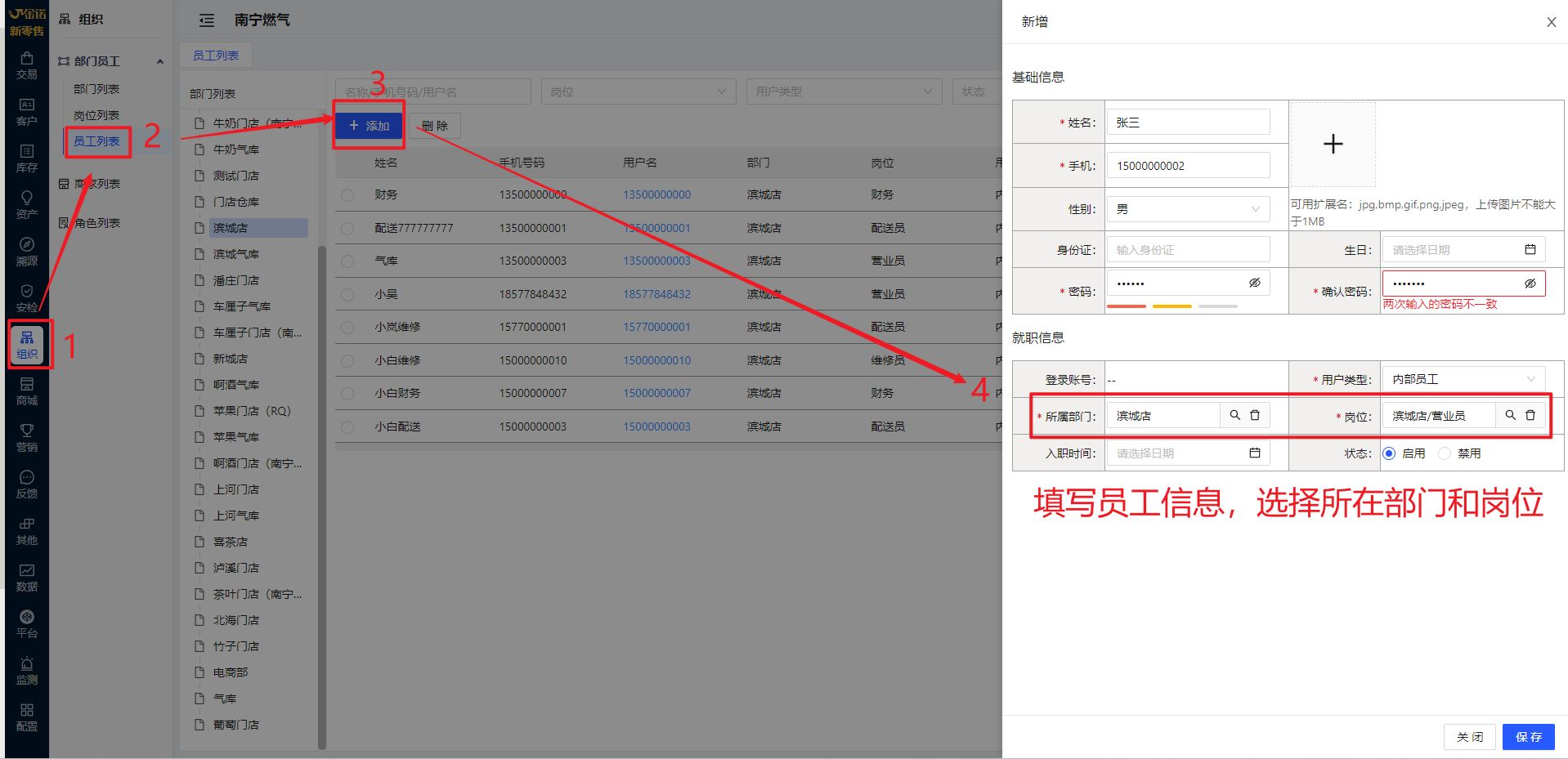
Task: Open 商家列表 menu item
Action: pos(97,184)
